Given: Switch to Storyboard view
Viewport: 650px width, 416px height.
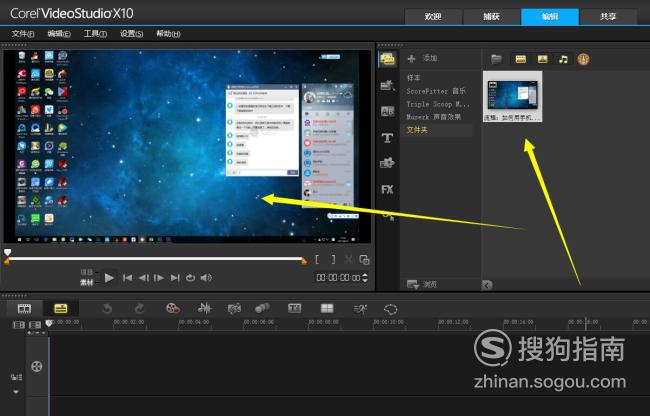Looking at the screenshot, I should (x=24, y=308).
